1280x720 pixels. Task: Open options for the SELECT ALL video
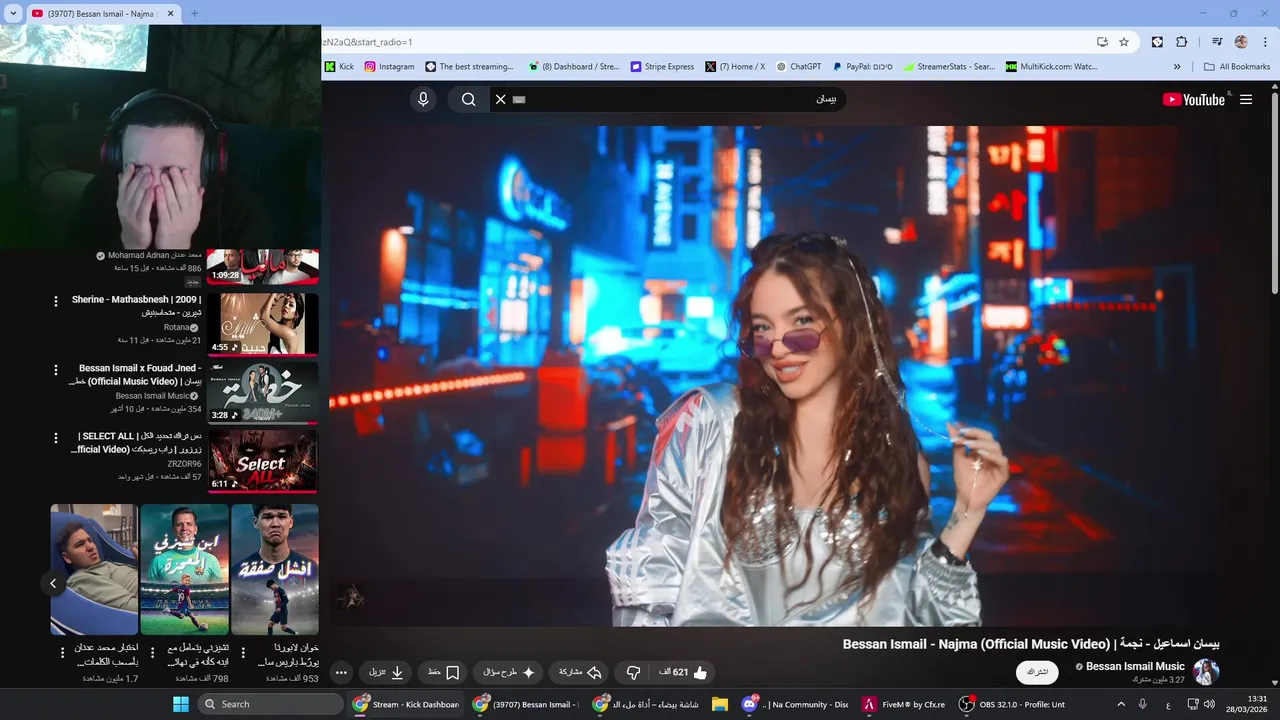click(56, 438)
